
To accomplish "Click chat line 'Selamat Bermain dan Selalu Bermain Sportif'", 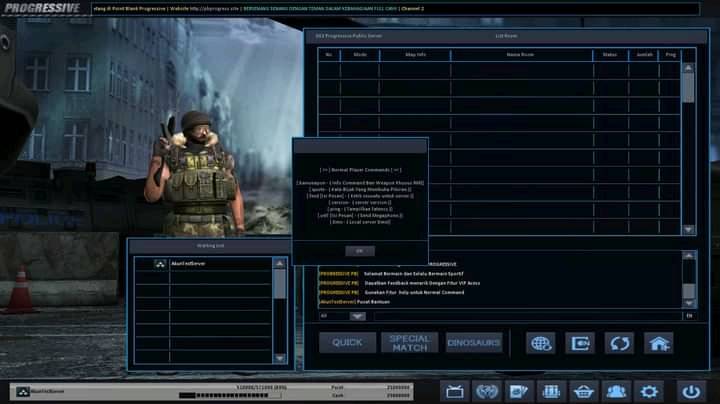I will tap(413, 274).
